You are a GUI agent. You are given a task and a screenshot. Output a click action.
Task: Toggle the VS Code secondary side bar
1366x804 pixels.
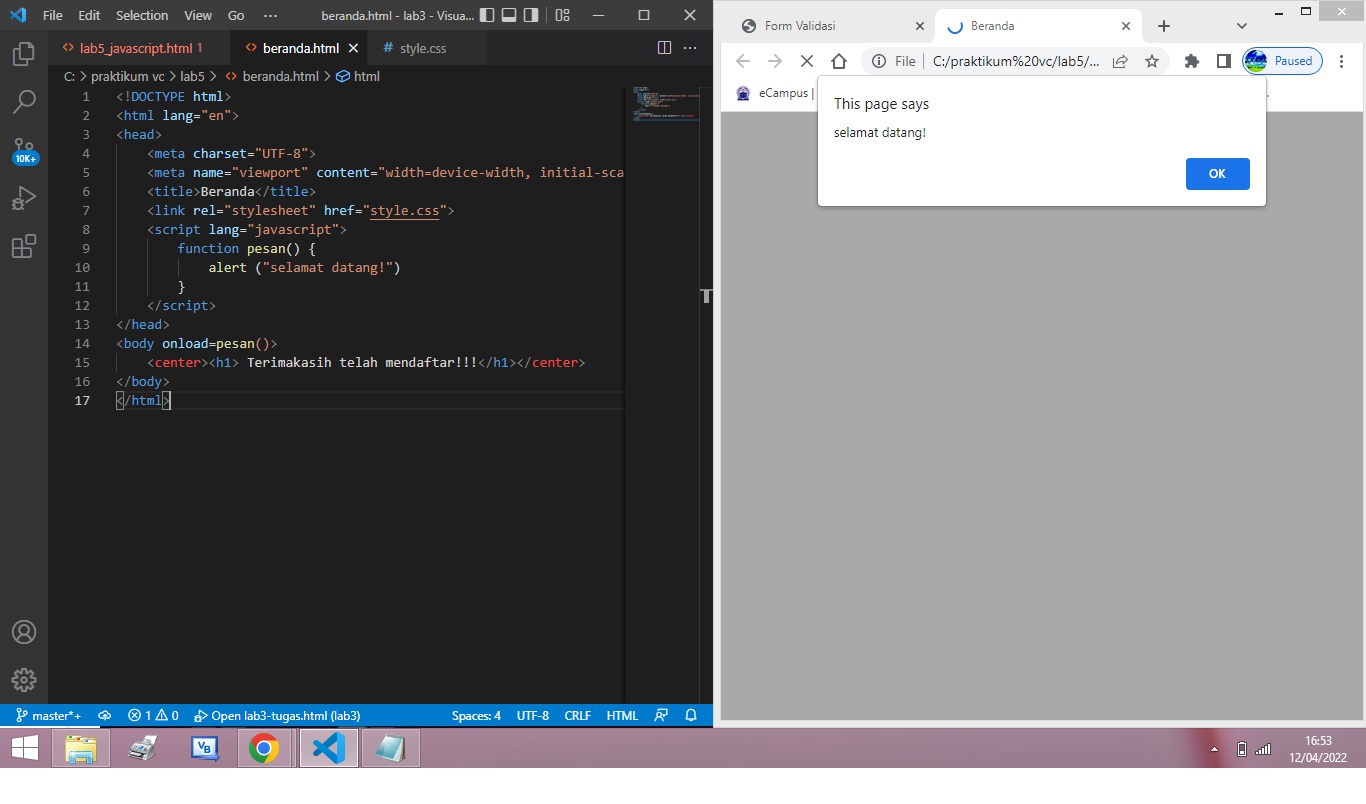(x=531, y=15)
